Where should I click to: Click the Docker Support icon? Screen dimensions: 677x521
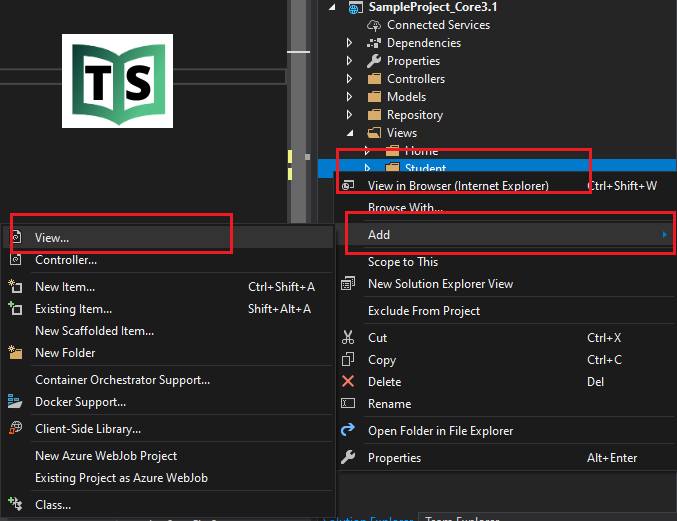[15, 402]
